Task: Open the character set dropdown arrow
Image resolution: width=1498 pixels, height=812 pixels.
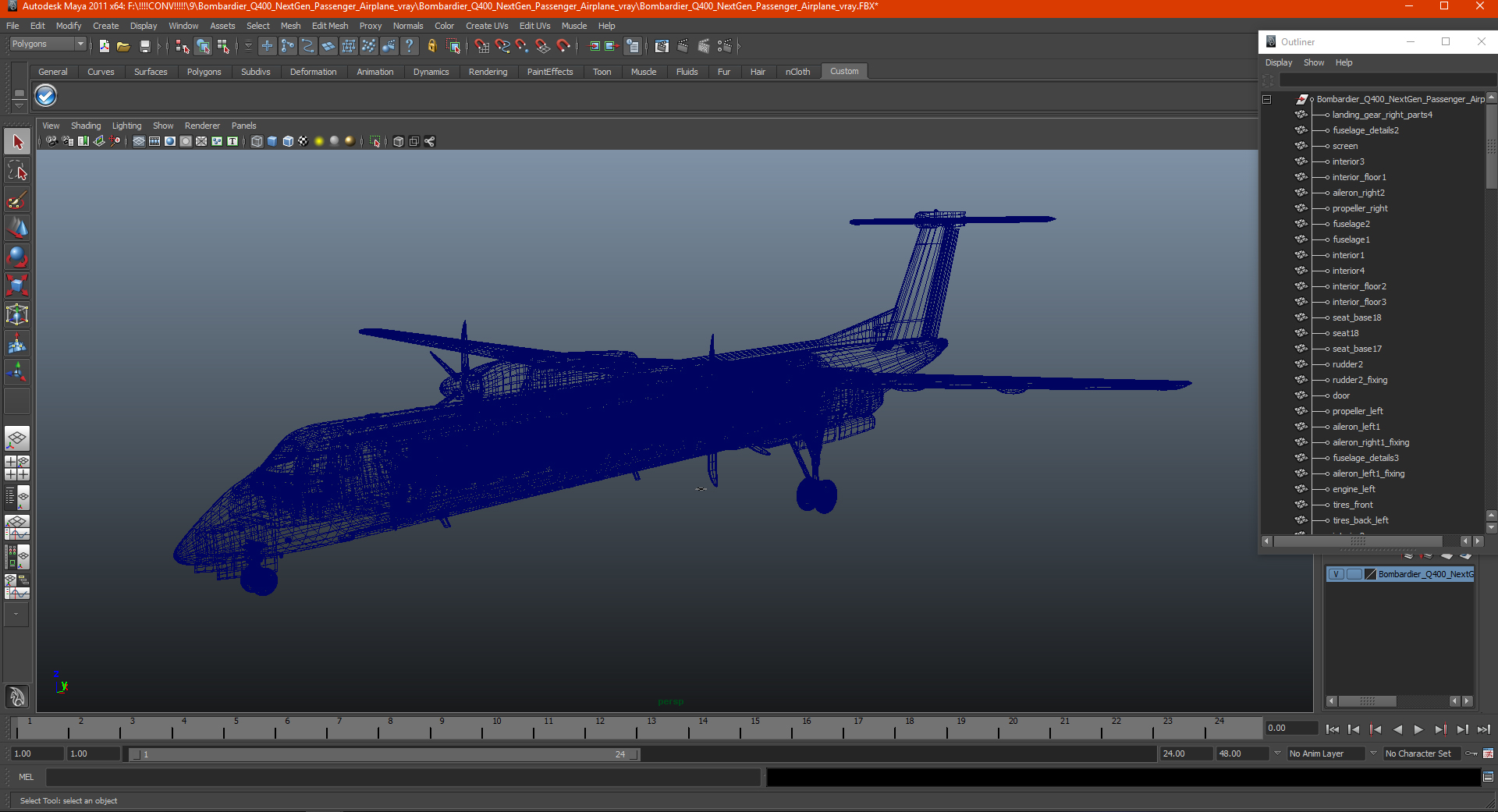Action: (1373, 753)
